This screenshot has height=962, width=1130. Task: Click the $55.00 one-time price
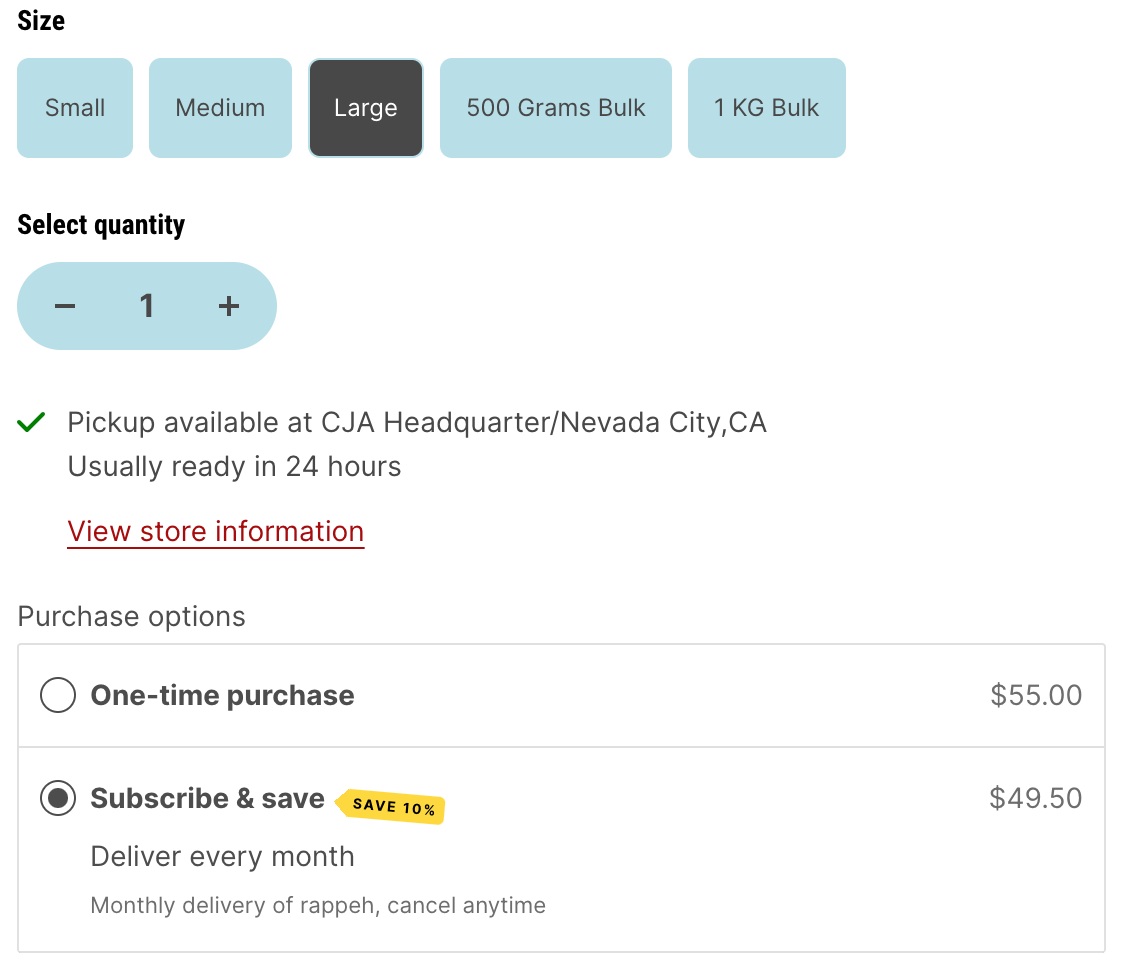click(x=1036, y=696)
